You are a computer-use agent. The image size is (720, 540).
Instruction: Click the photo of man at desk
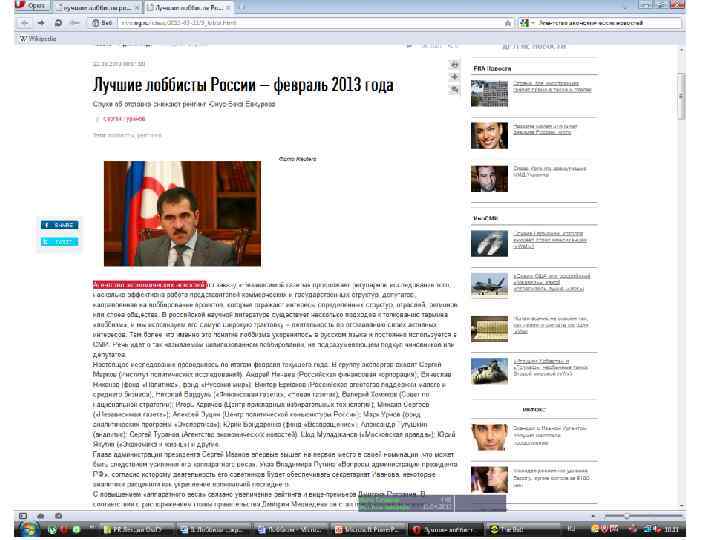(x=182, y=214)
